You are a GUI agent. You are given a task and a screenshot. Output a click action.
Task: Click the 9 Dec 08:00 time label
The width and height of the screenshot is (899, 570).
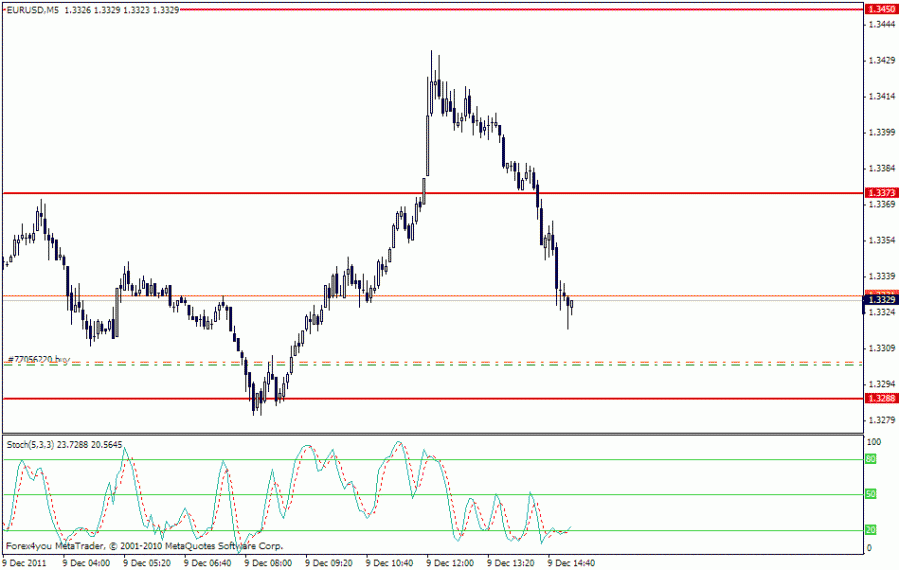coord(268,563)
